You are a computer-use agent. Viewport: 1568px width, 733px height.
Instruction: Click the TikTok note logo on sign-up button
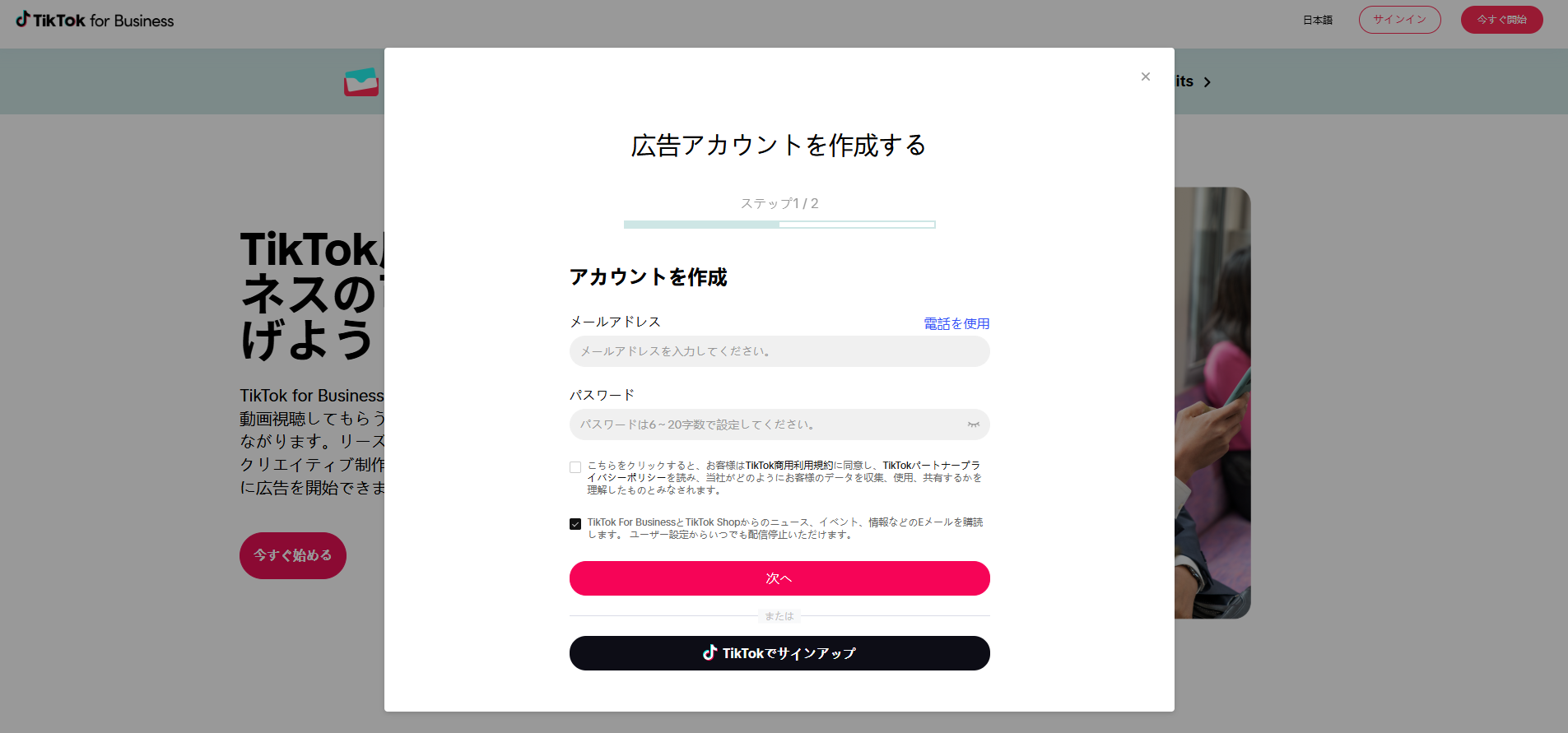point(710,652)
